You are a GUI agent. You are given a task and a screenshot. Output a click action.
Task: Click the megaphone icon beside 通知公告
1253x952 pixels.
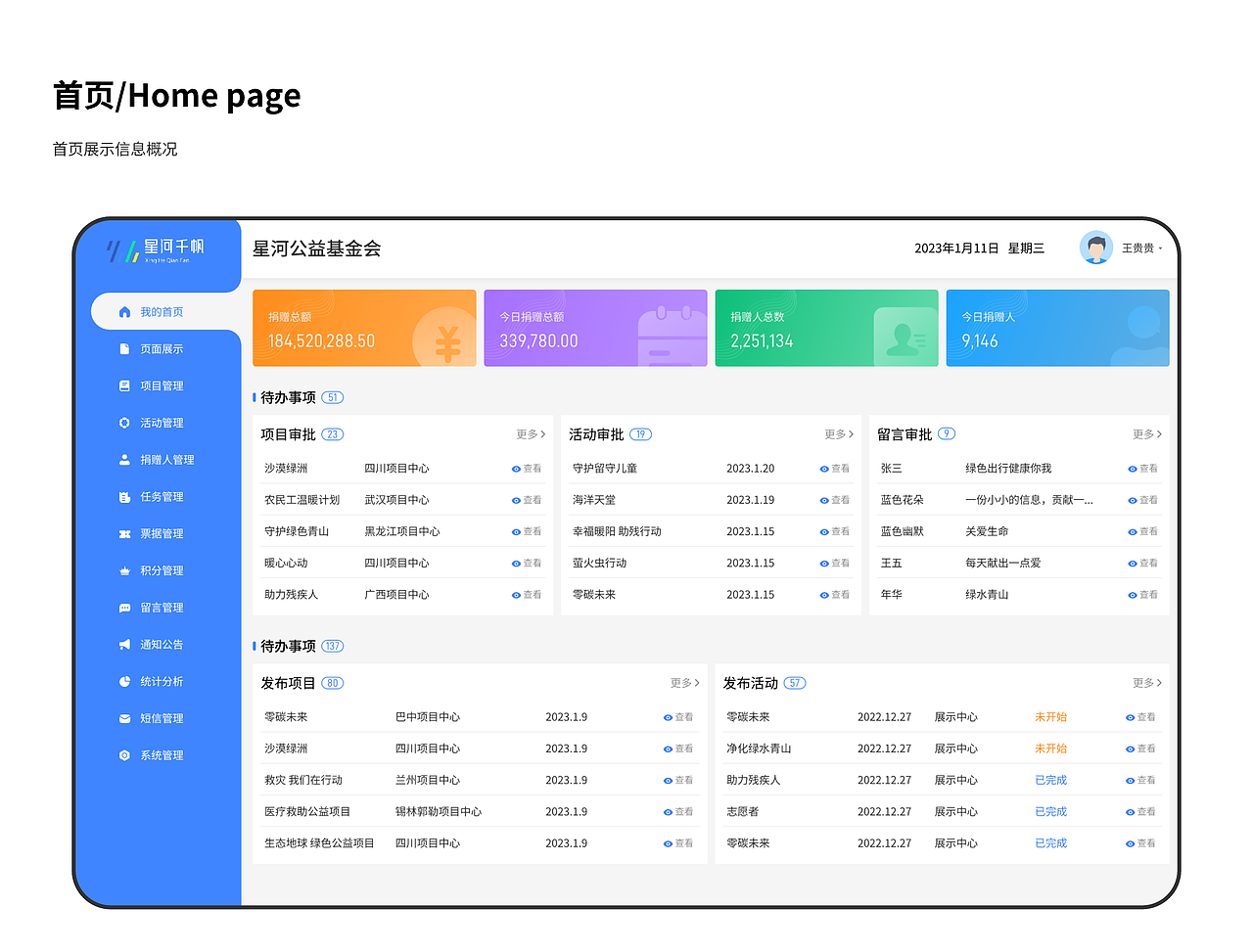coord(124,645)
